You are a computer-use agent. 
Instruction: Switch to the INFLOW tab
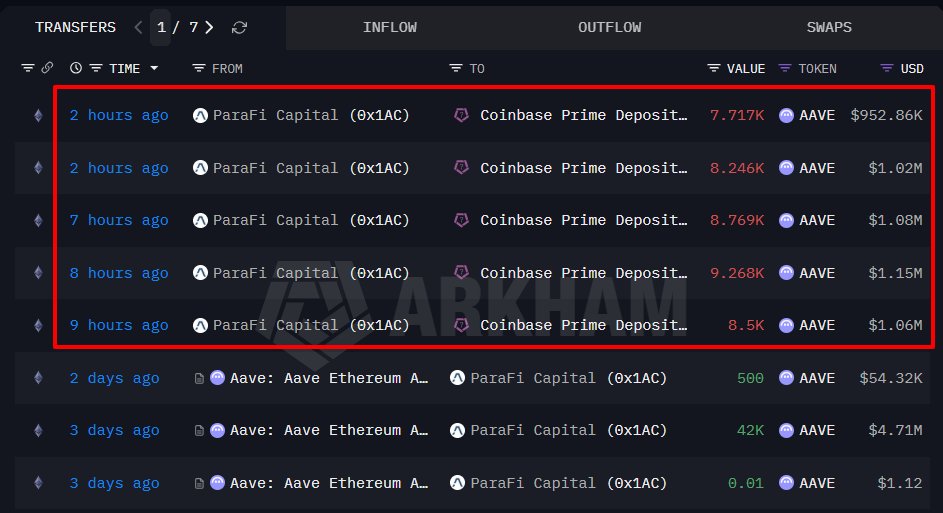pyautogui.click(x=389, y=27)
